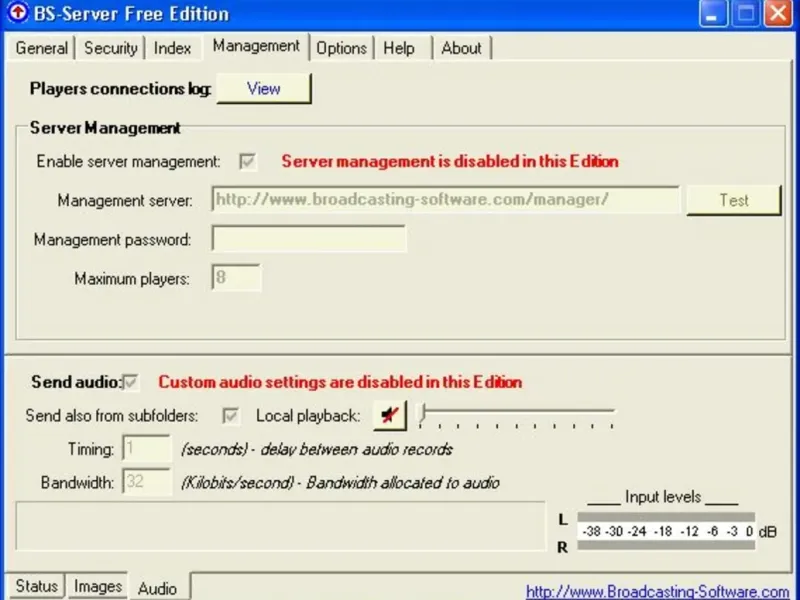Viewport: 800px width, 600px height.
Task: Close the BS-Server Free Edition window
Action: (778, 14)
